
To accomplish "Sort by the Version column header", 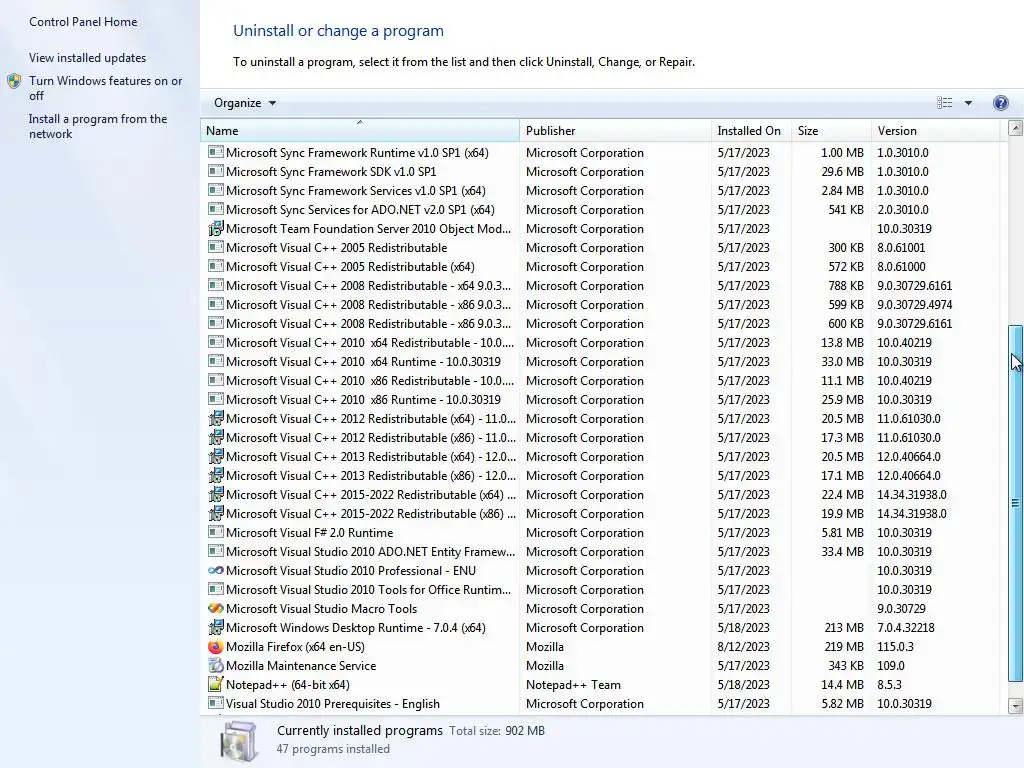I will click(x=935, y=131).
